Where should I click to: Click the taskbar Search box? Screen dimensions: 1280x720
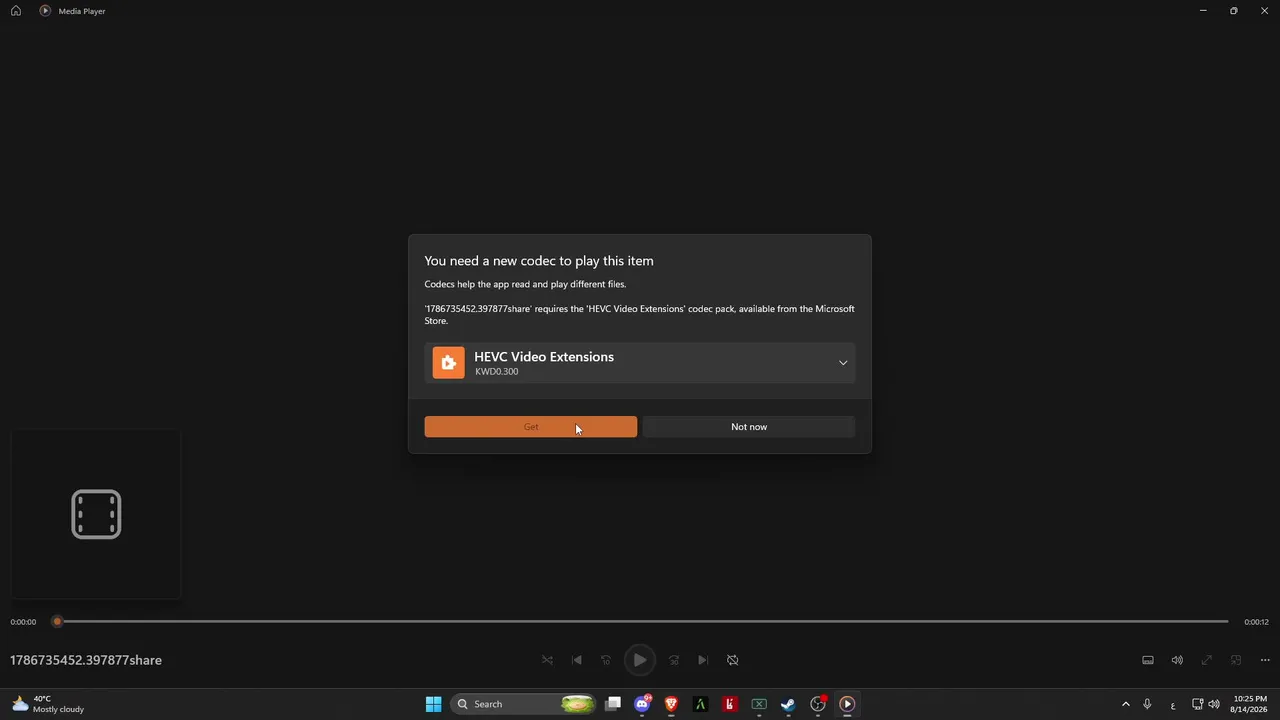pos(525,704)
